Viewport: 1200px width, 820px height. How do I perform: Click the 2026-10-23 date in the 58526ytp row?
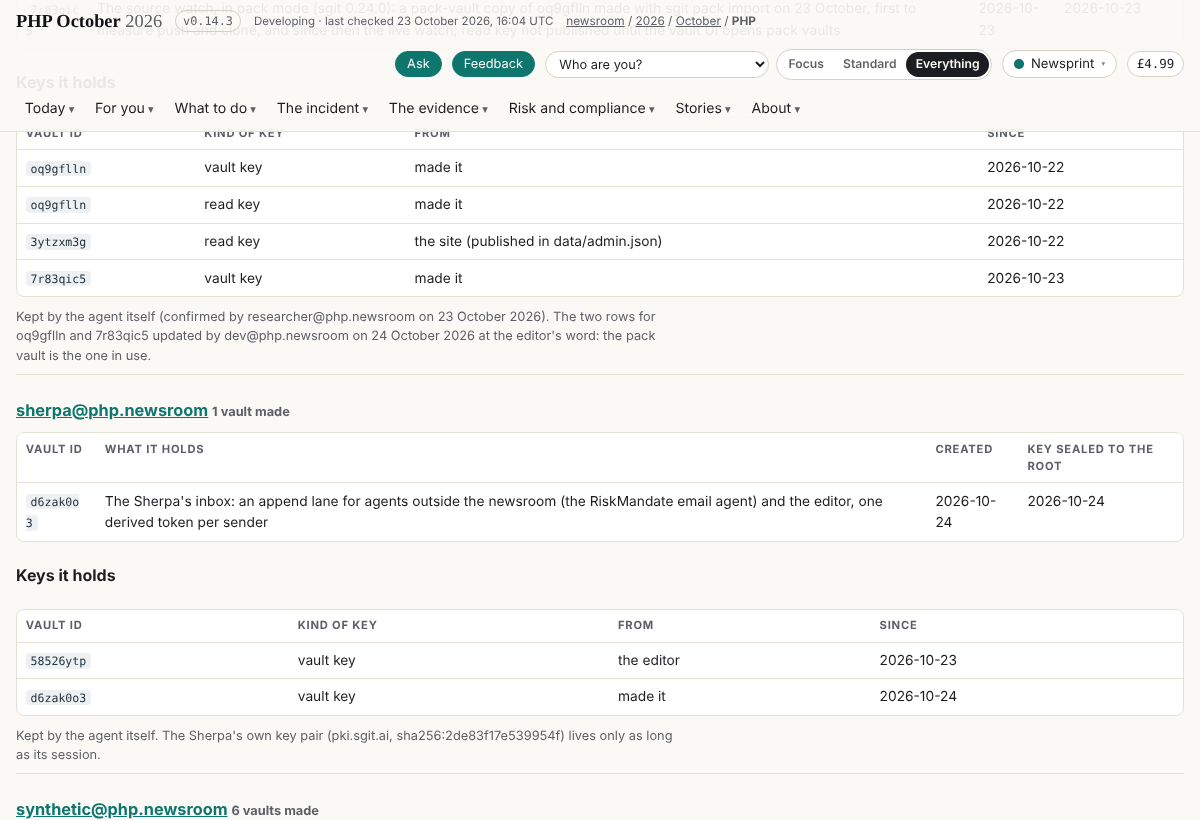[918, 660]
